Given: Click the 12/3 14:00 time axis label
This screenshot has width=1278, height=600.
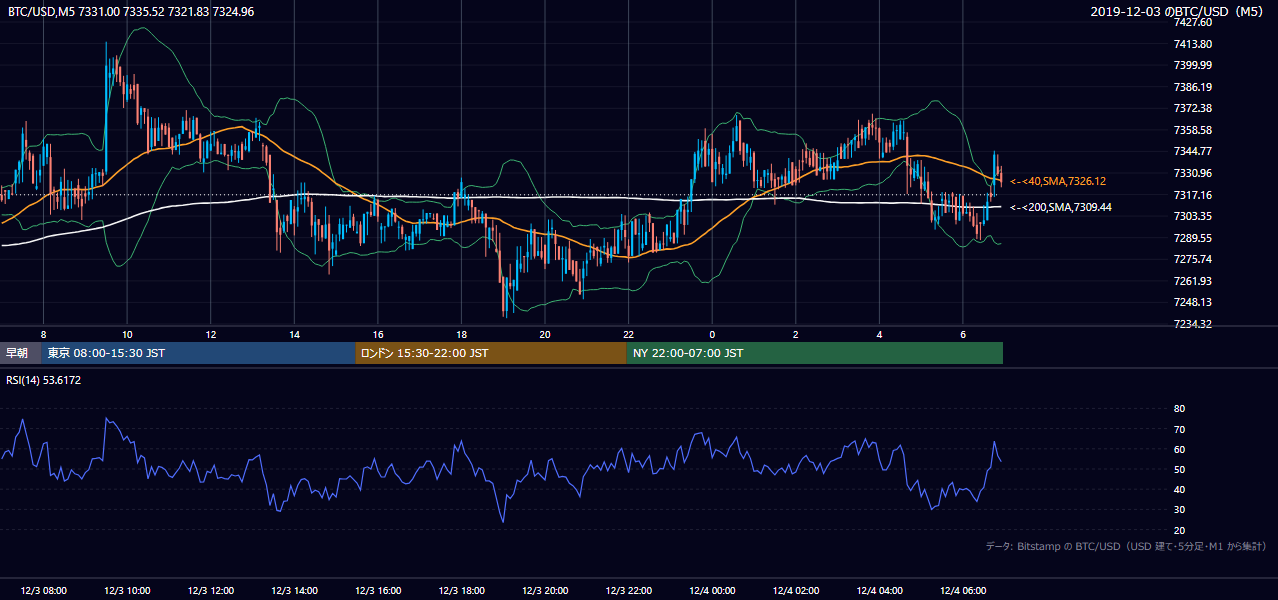Looking at the screenshot, I should click(x=294, y=590).
